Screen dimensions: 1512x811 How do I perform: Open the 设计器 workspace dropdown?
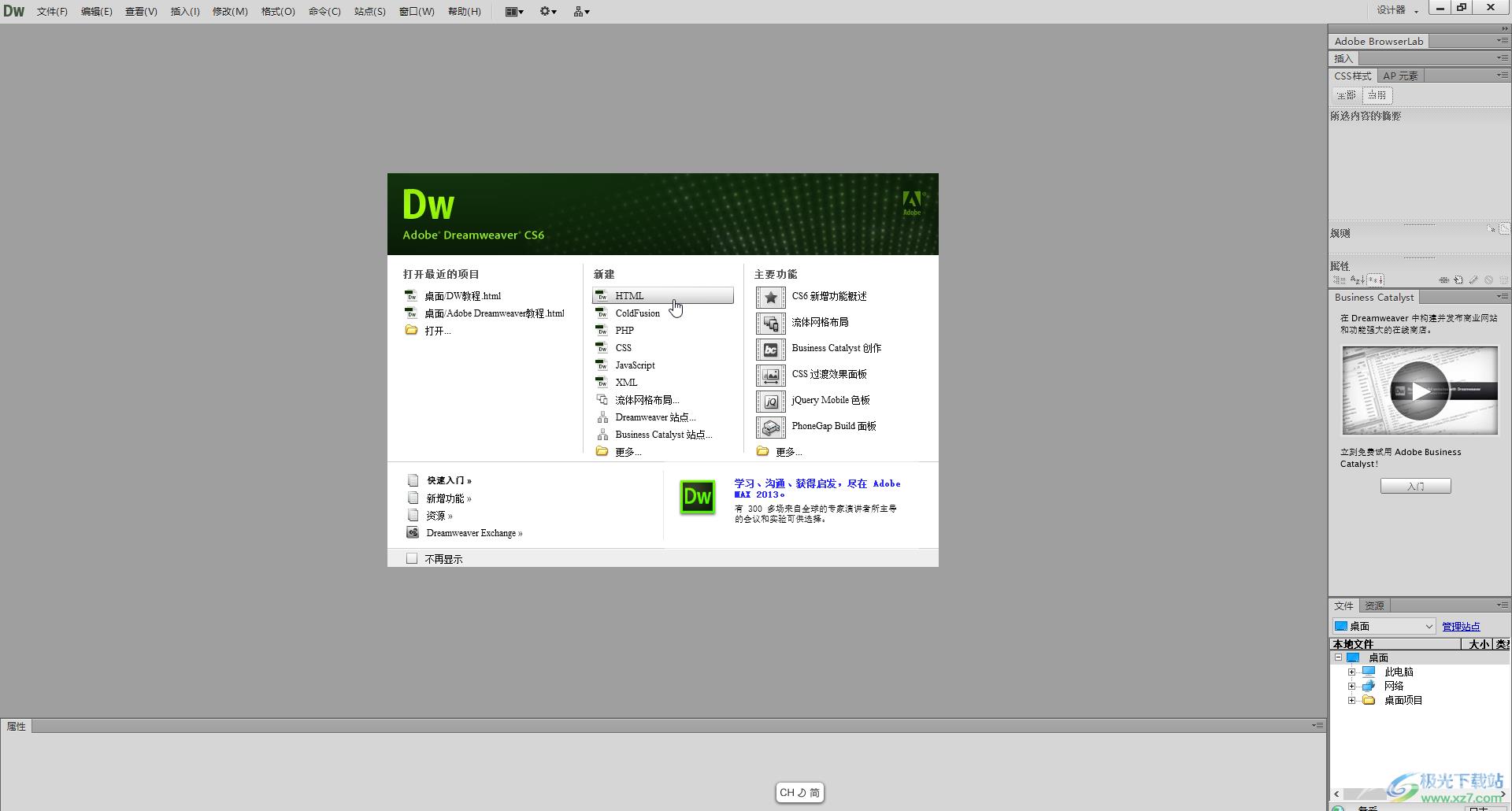pyautogui.click(x=1398, y=10)
